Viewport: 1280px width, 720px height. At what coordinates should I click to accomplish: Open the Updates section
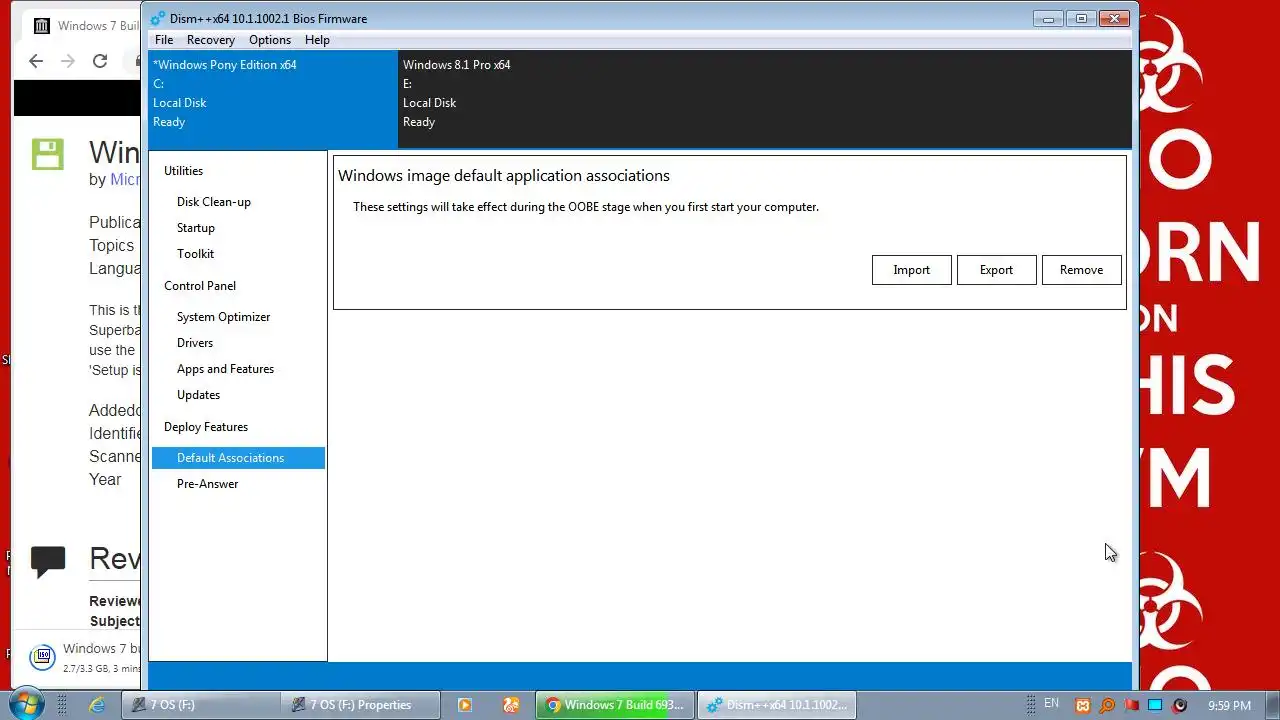pyautogui.click(x=198, y=395)
